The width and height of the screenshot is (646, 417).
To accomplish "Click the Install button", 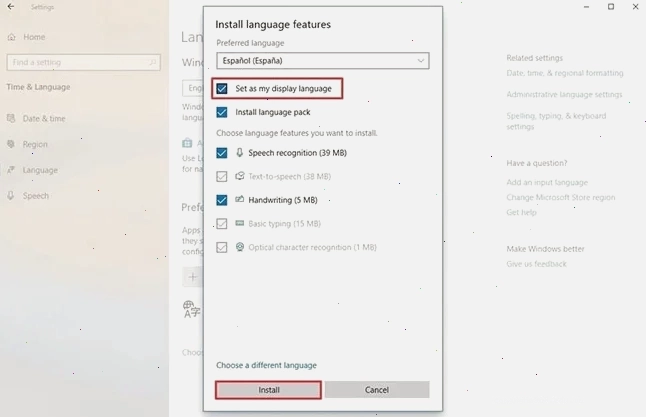I will point(268,390).
